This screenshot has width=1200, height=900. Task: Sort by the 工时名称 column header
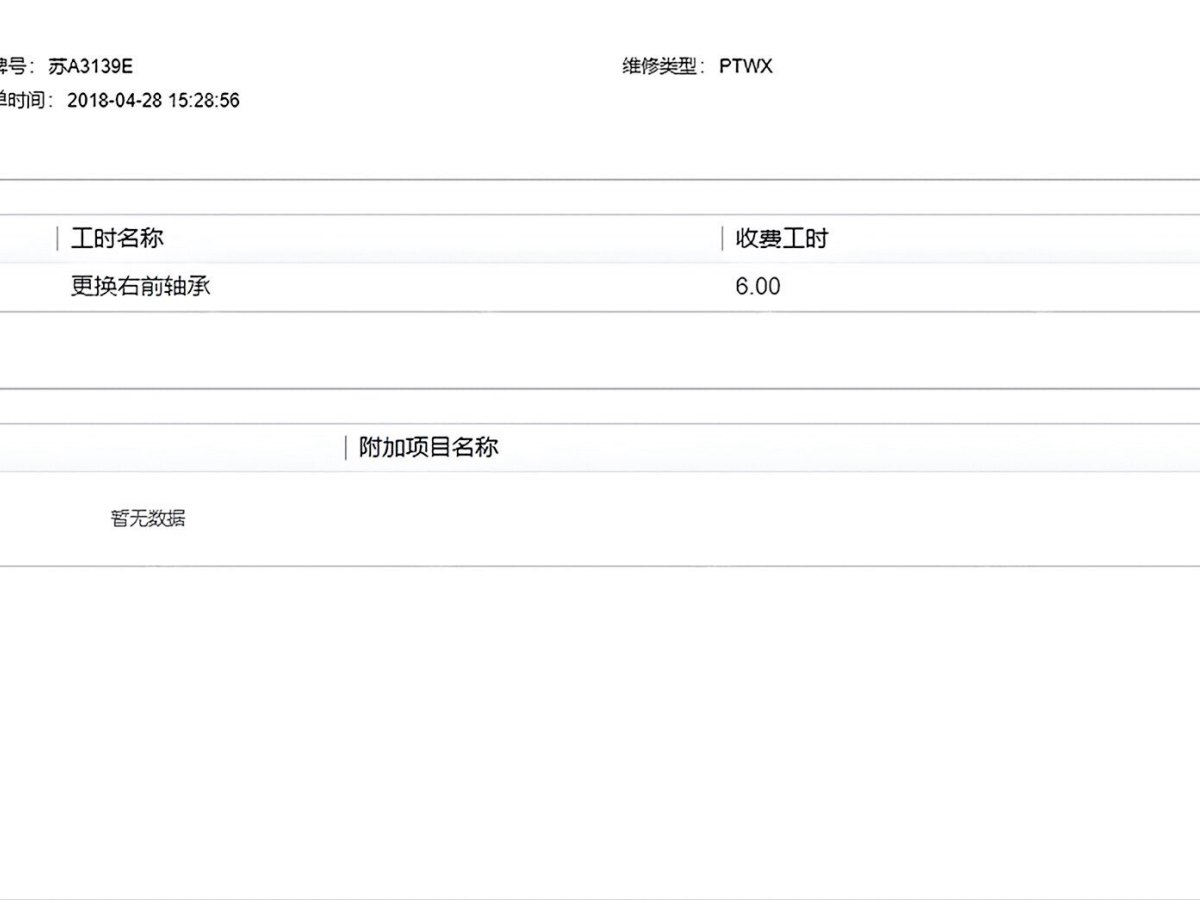tap(117, 239)
